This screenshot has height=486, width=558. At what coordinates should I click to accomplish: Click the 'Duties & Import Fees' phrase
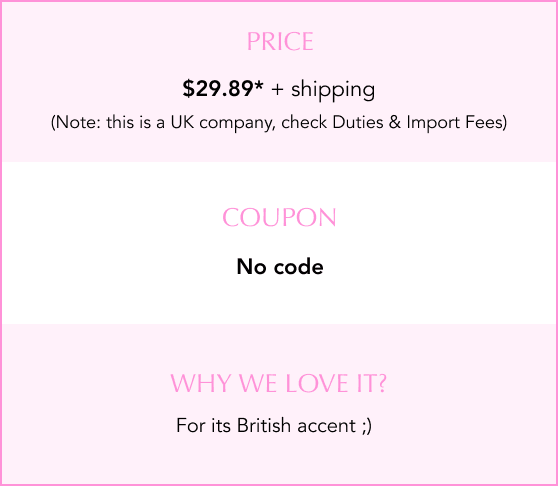pos(420,123)
